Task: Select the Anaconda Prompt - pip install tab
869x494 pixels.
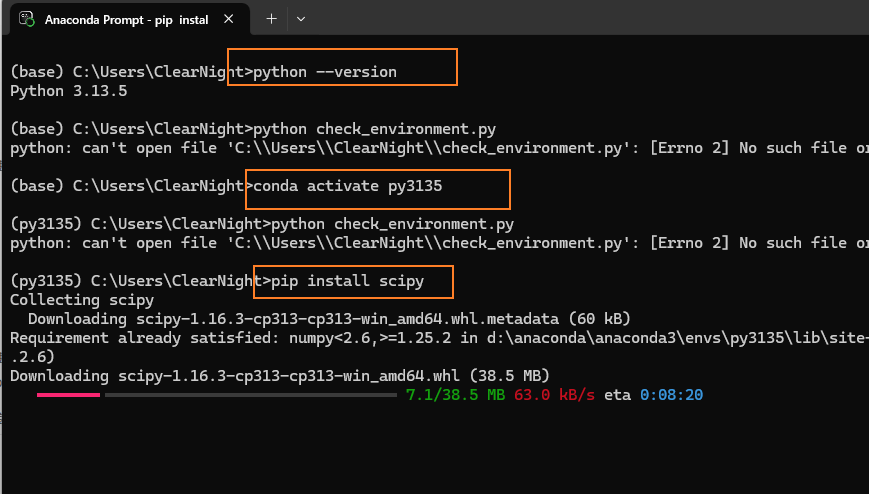Action: tap(129, 19)
